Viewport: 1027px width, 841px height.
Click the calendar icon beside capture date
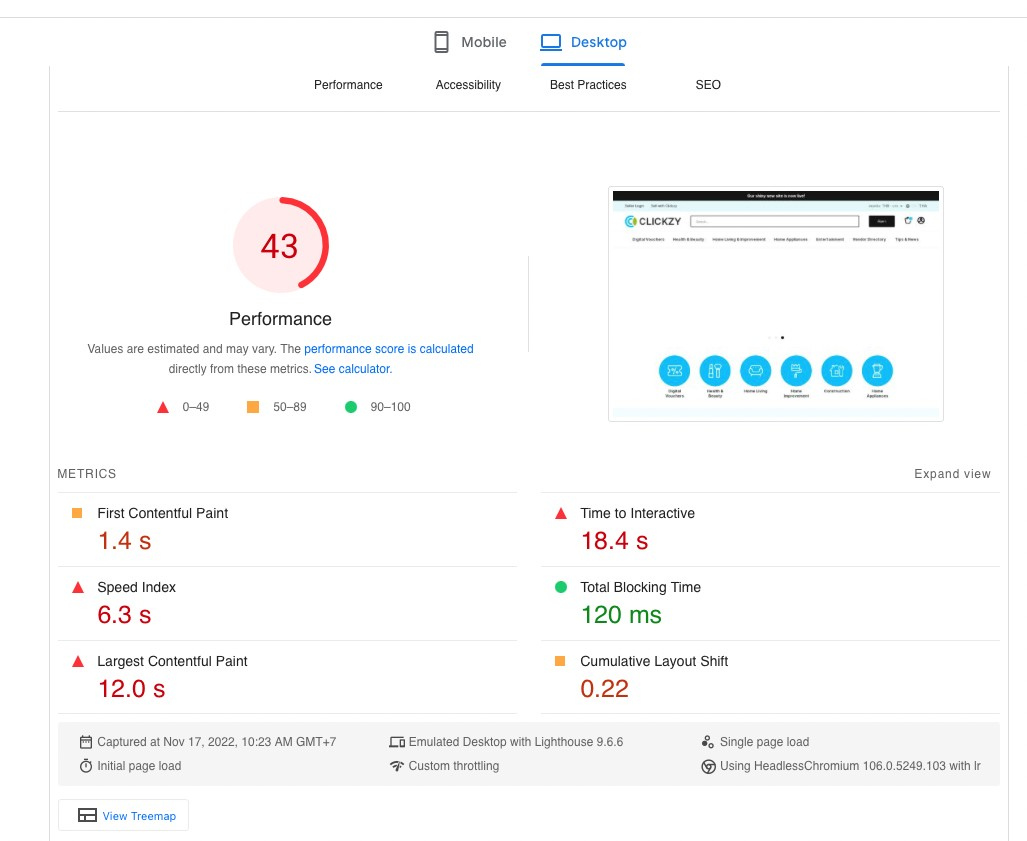coord(86,742)
